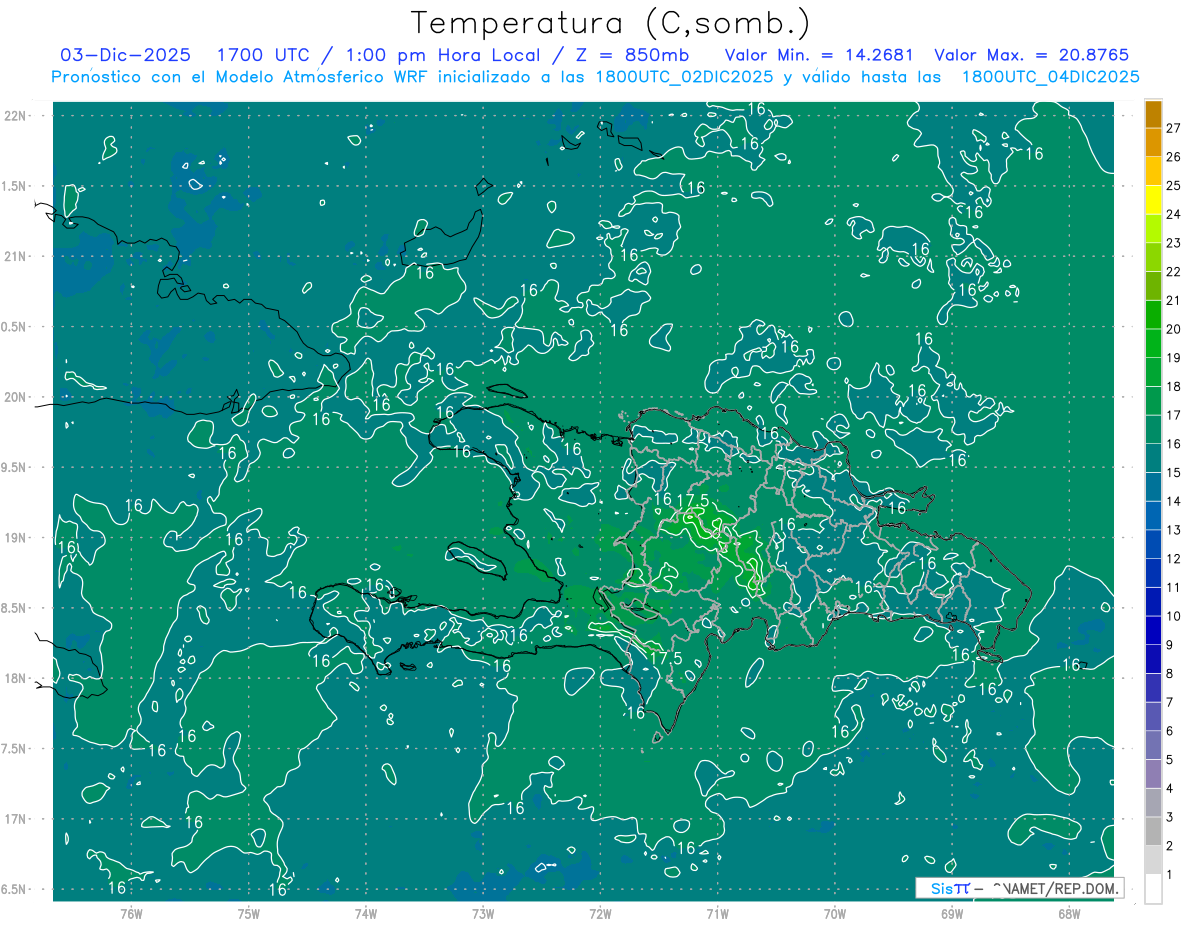Select the date text "03-Dic-2025"

pyautogui.click(x=125, y=56)
